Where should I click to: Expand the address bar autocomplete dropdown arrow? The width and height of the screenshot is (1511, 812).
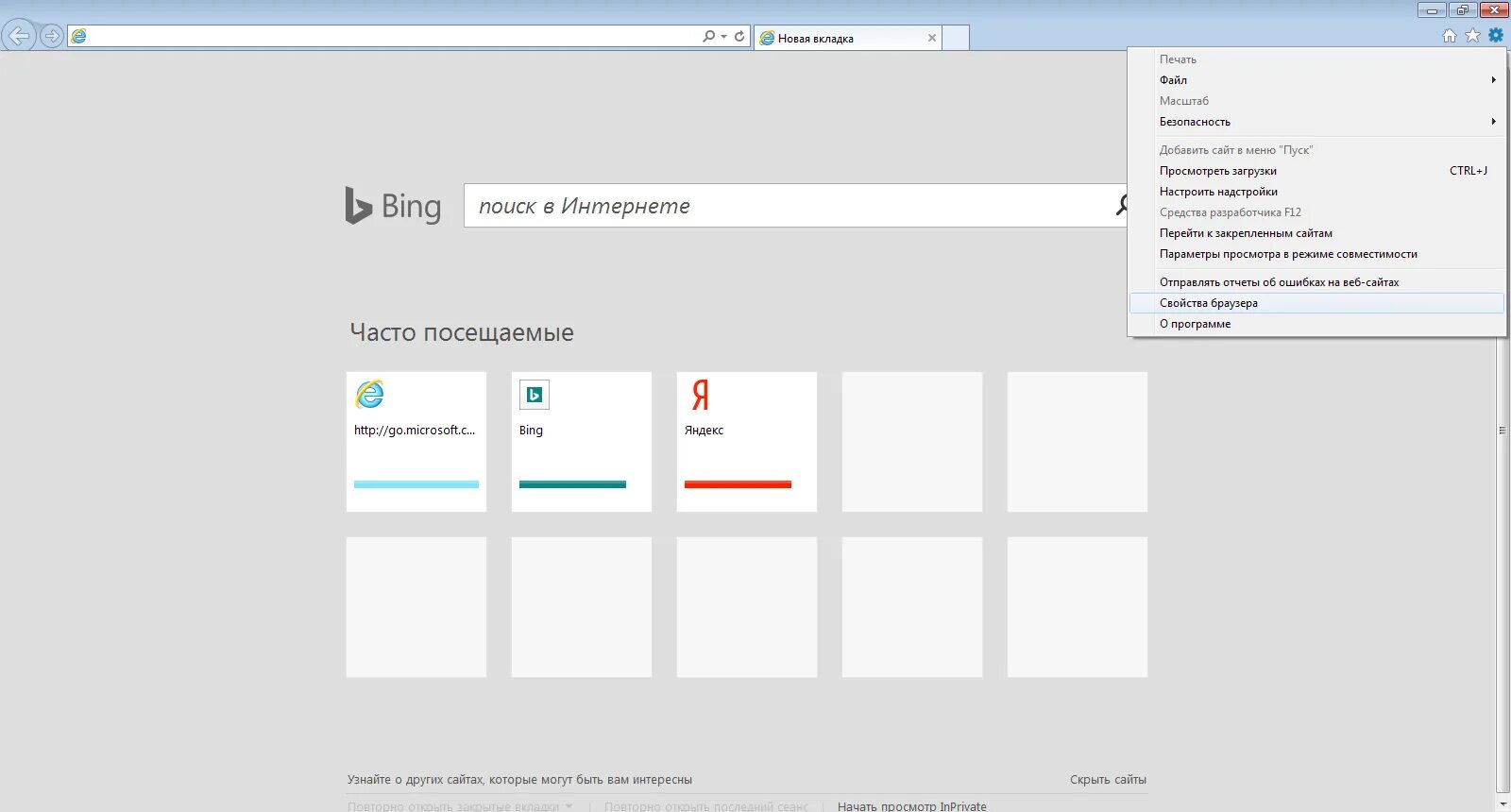(724, 37)
